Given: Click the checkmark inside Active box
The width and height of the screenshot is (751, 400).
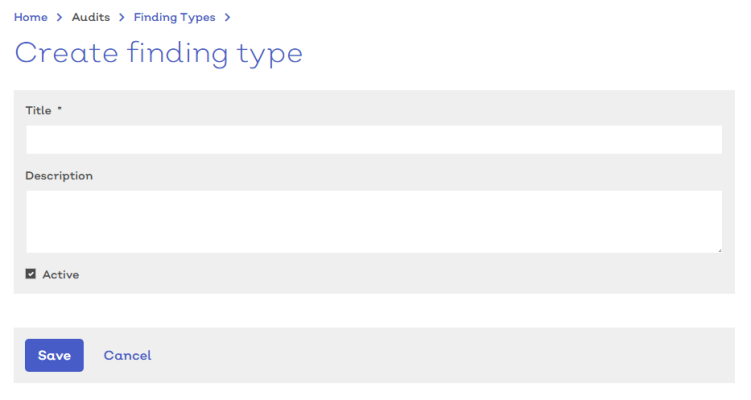Looking at the screenshot, I should (31, 274).
